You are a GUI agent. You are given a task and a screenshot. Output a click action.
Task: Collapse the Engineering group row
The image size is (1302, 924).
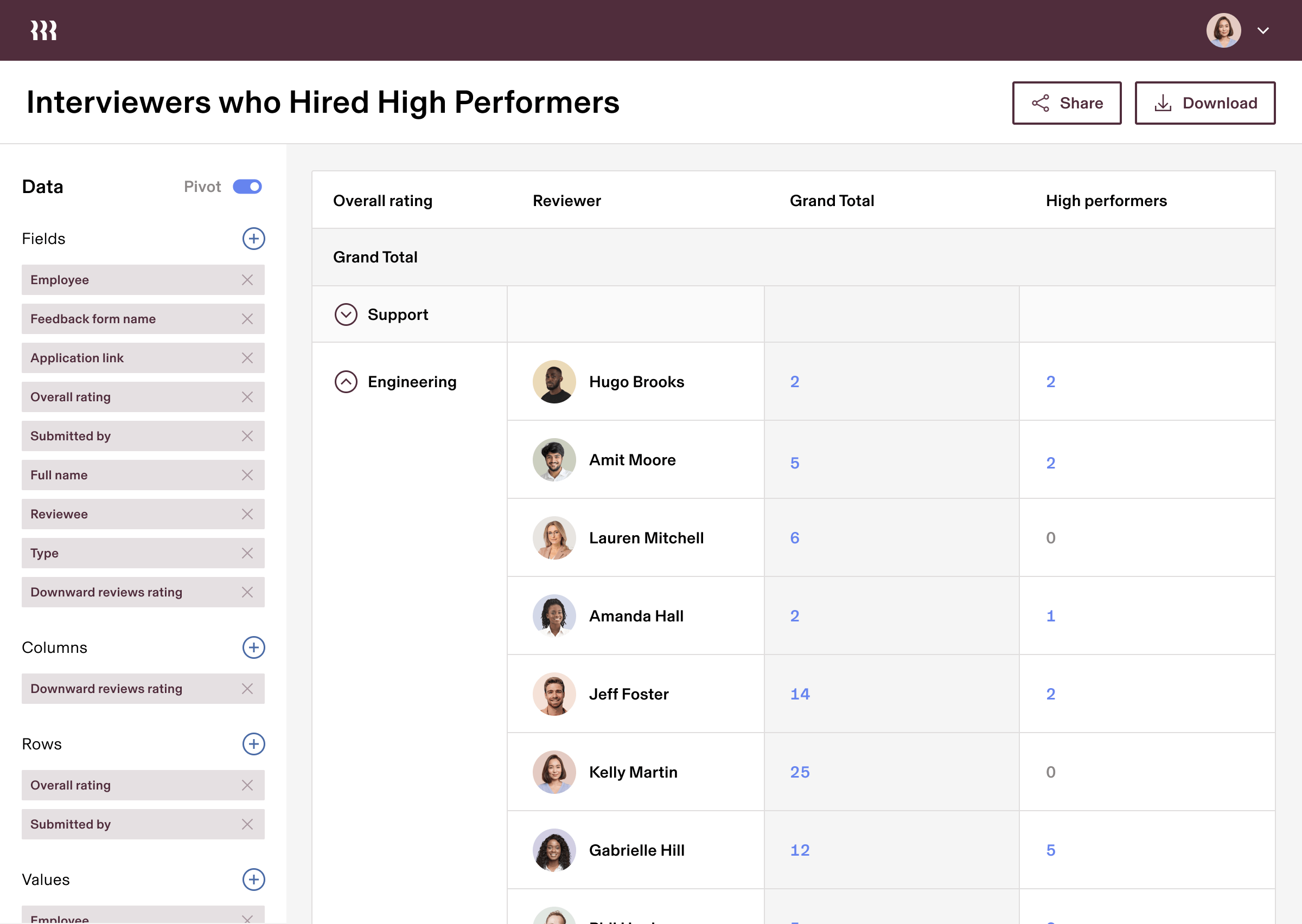(x=346, y=382)
